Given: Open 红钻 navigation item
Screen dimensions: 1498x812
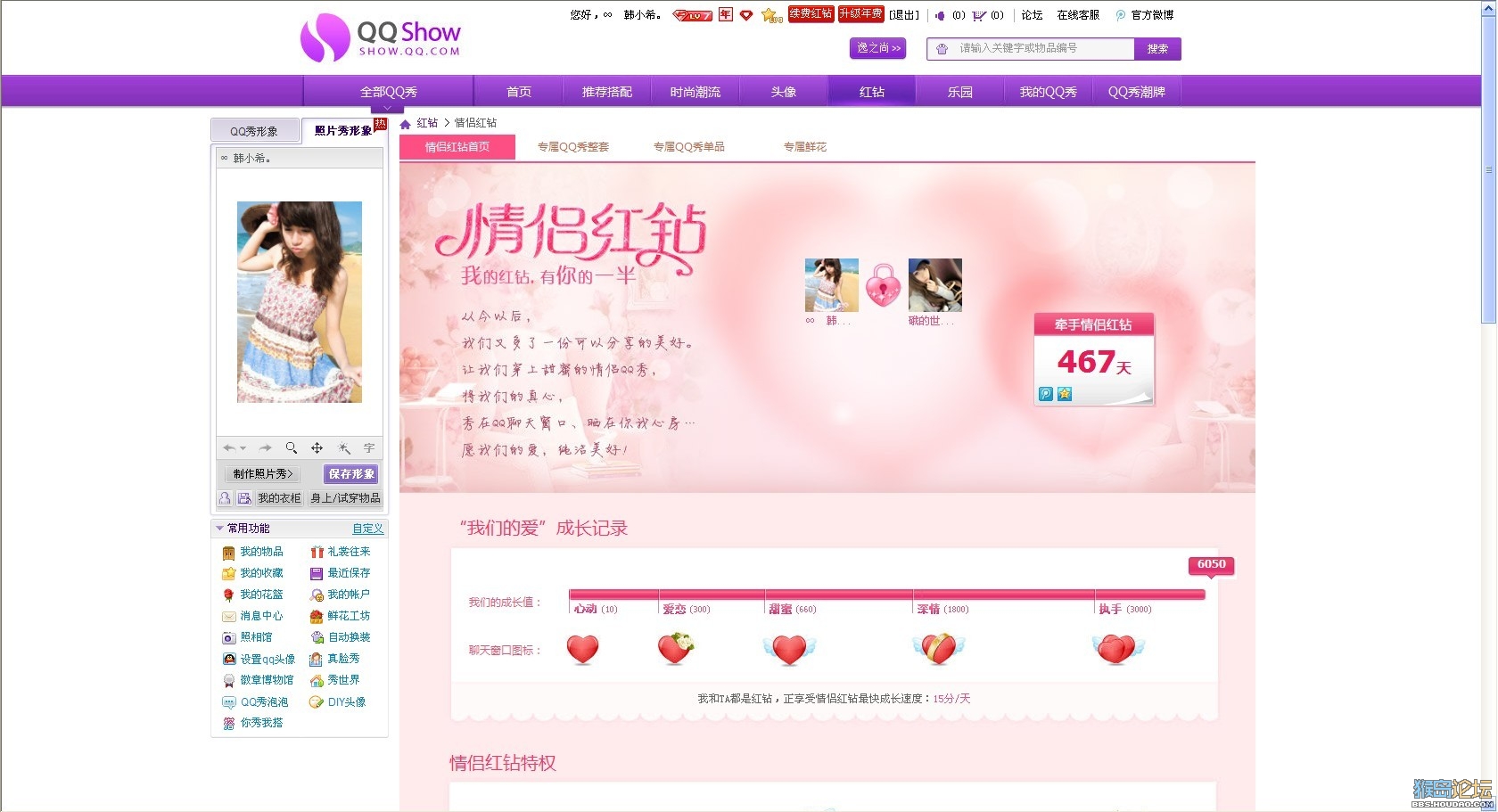Looking at the screenshot, I should (x=872, y=92).
